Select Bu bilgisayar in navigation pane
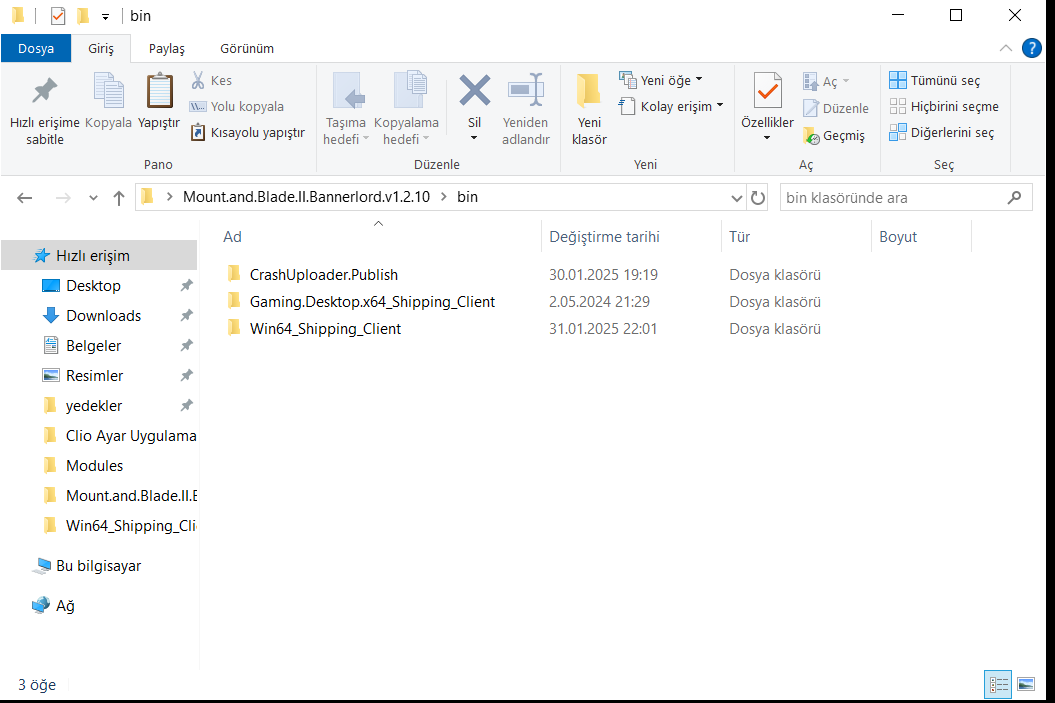This screenshot has width=1055, height=703. [98, 566]
